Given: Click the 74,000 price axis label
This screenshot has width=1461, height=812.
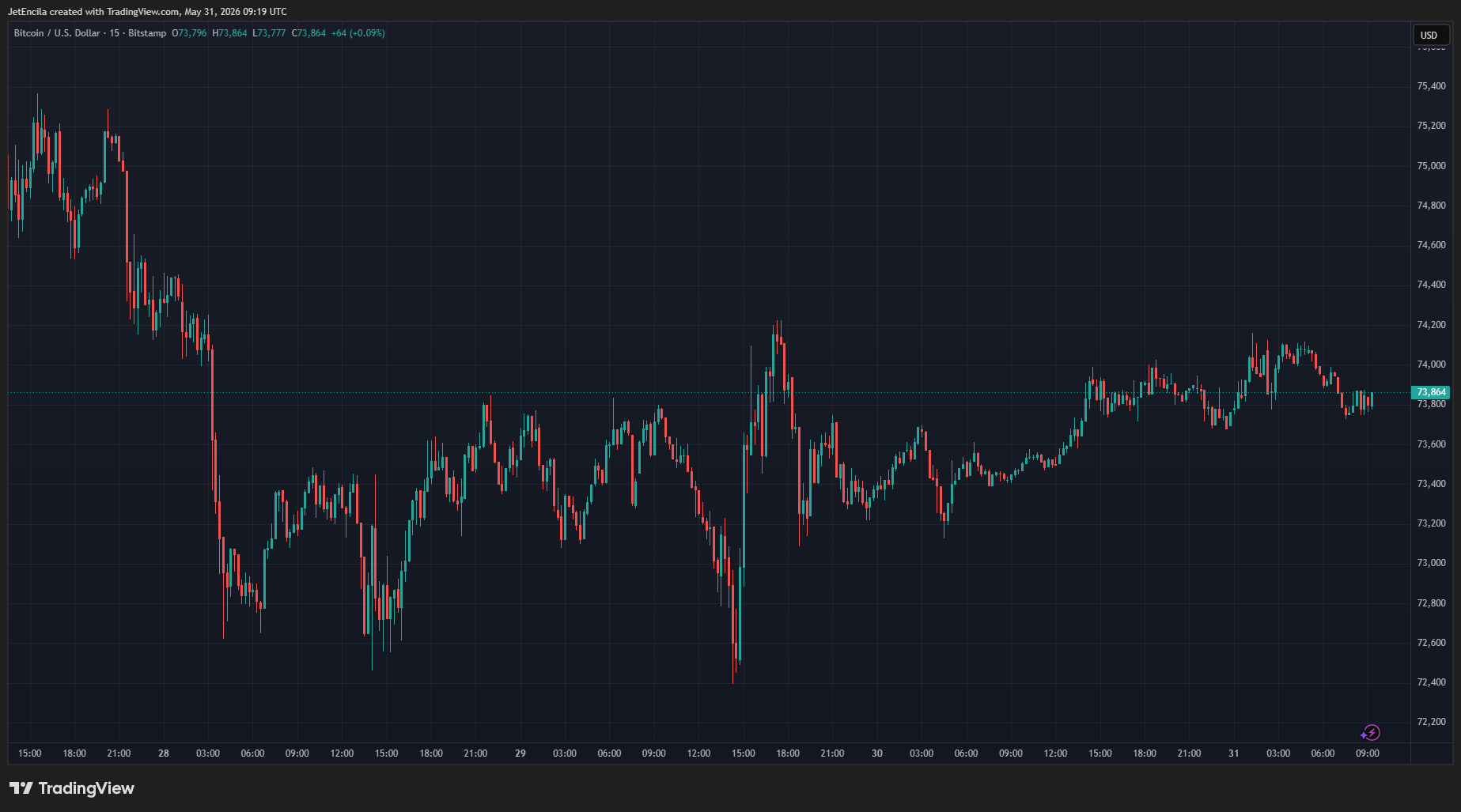Looking at the screenshot, I should pos(1431,364).
